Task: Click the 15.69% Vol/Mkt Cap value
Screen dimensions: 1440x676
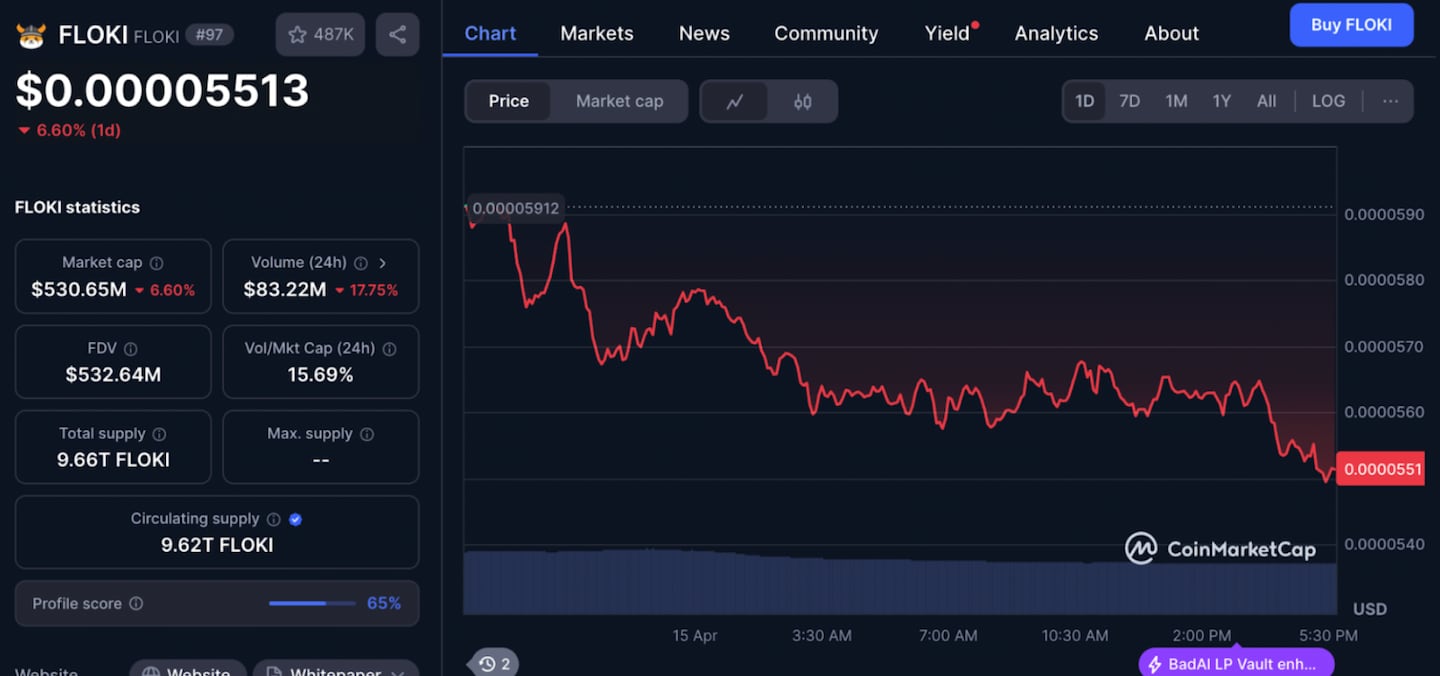Action: pos(320,375)
